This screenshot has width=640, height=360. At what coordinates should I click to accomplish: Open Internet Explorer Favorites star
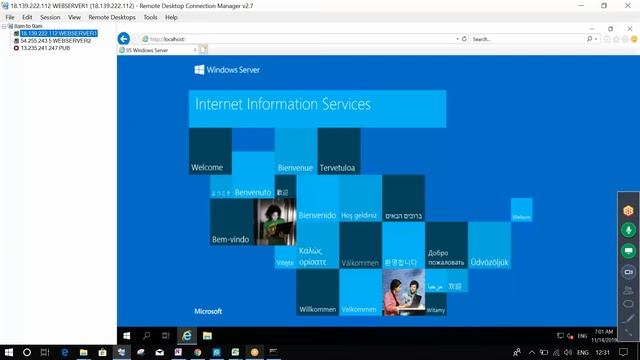pos(616,39)
